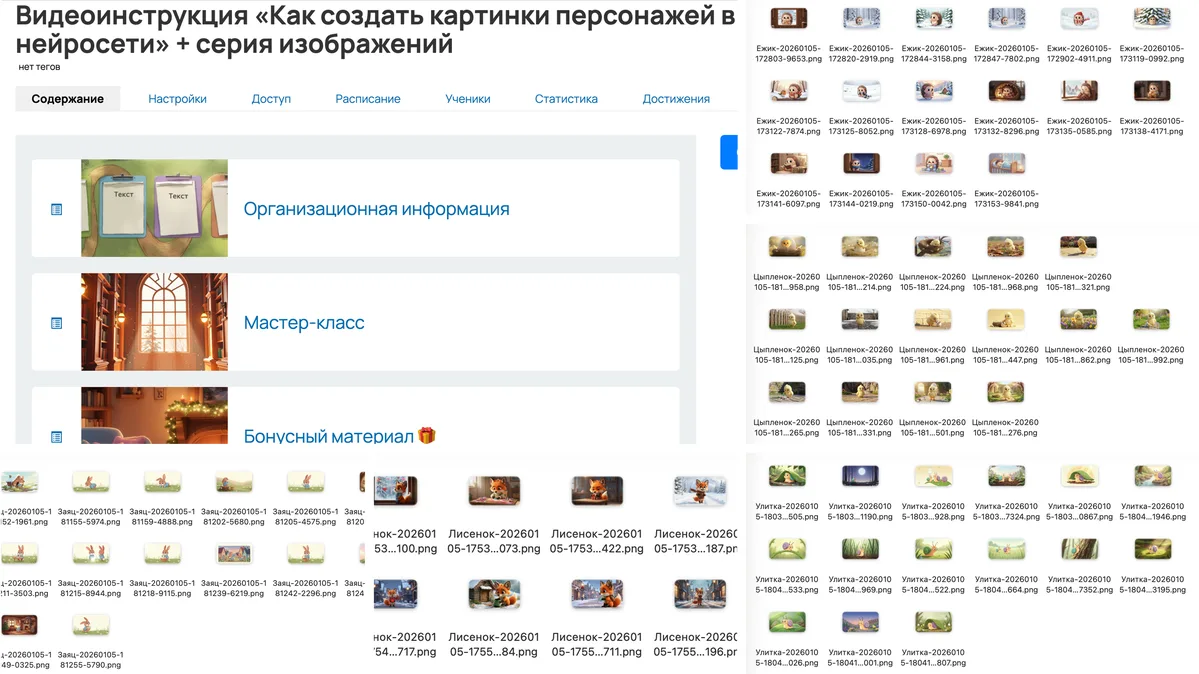Select thumbnail of Ежик-20260105-173153-9841.png

click(x=1006, y=164)
